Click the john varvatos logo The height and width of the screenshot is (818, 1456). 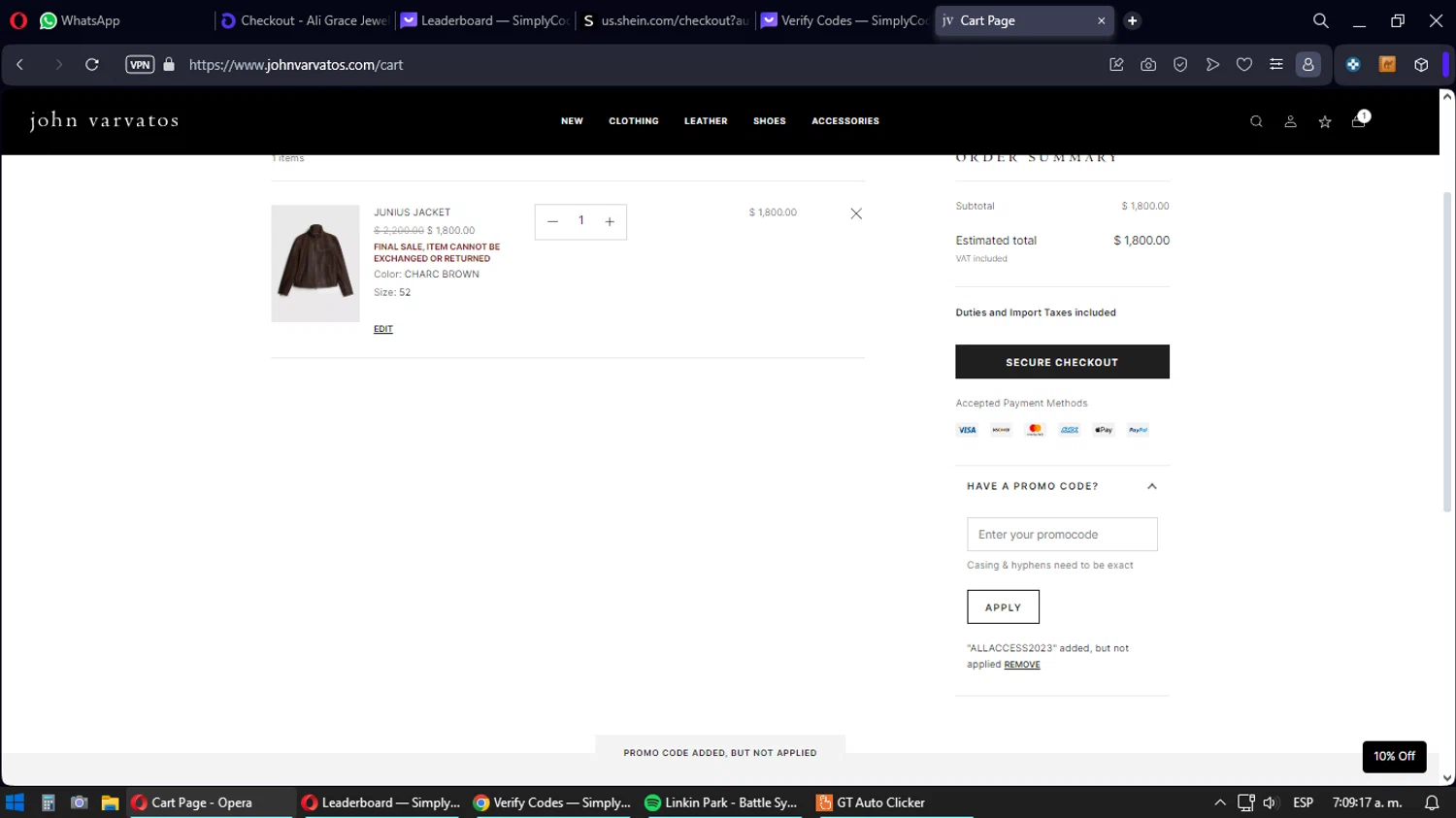104,120
